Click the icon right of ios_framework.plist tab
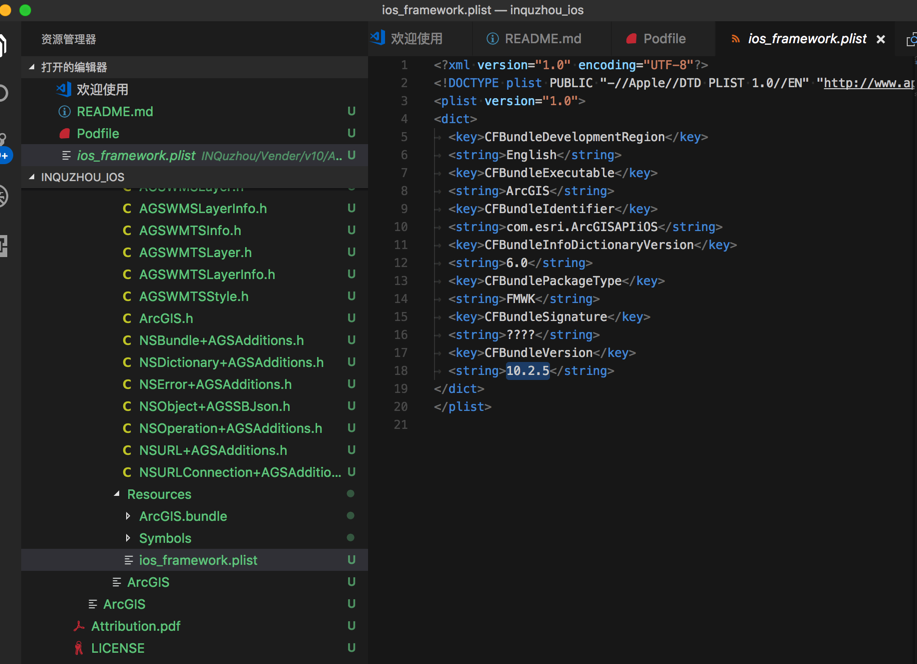 [x=911, y=39]
